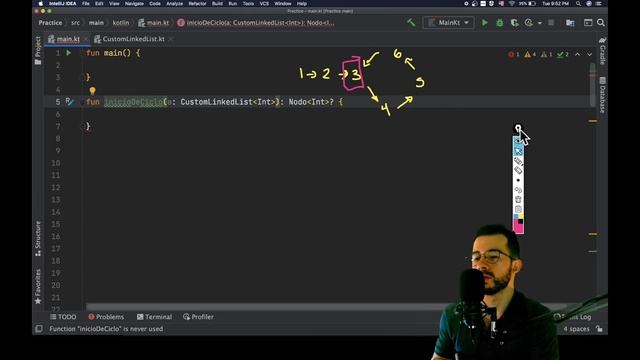Click the gray Stop button in toolbar

[551, 23]
